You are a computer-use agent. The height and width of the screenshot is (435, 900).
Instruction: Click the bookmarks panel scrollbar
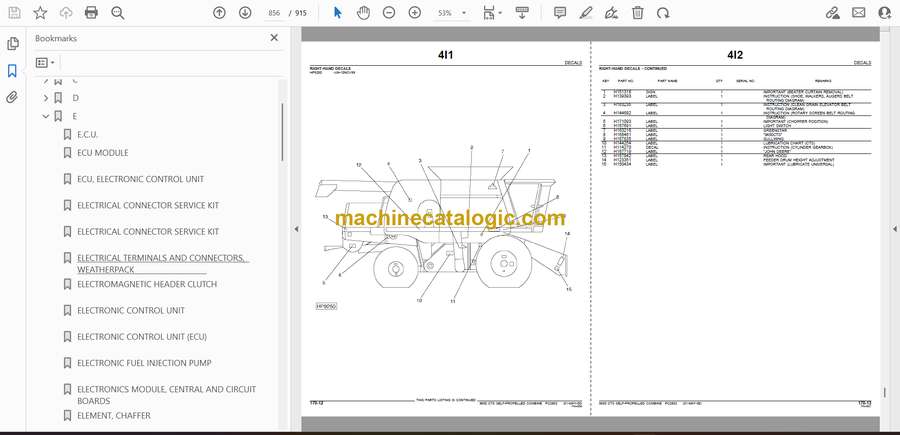coord(282,132)
